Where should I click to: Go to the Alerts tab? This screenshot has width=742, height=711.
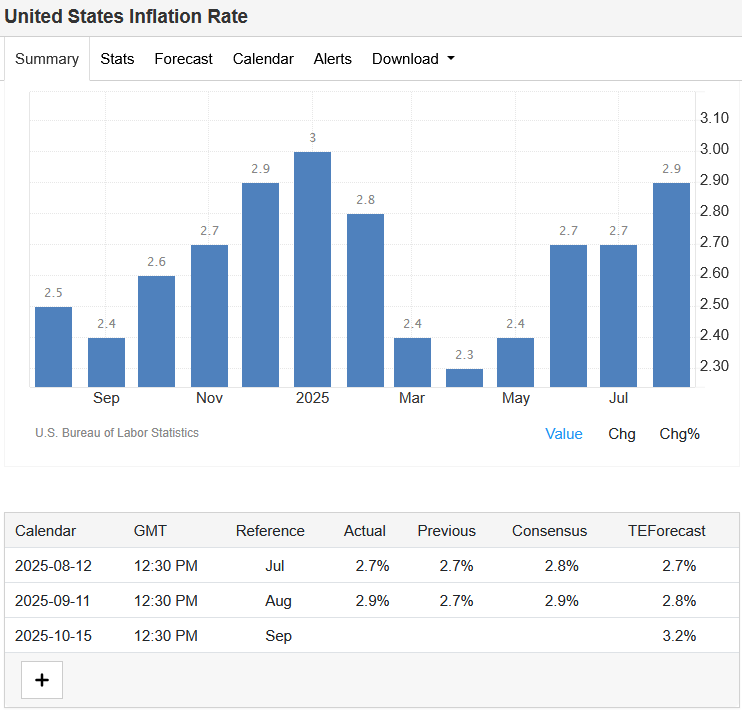pyautogui.click(x=332, y=59)
